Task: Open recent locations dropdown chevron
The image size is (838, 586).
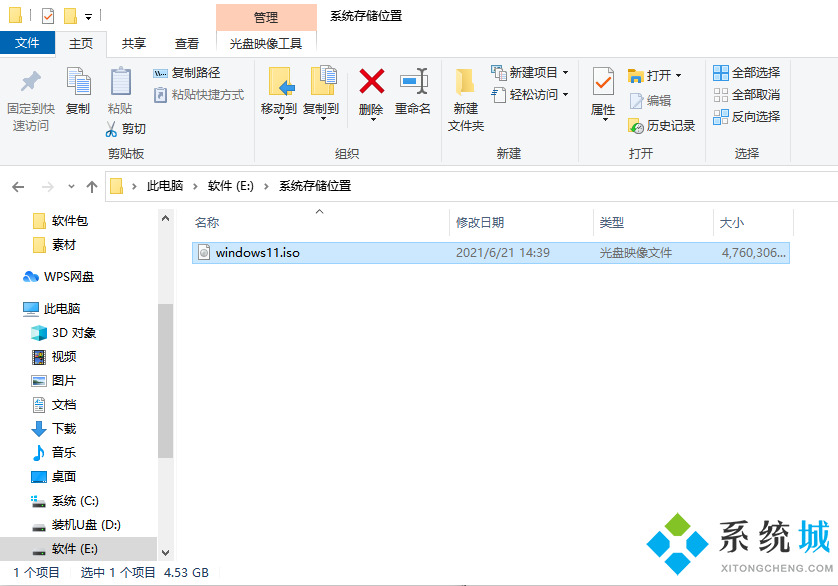Action: point(71,187)
